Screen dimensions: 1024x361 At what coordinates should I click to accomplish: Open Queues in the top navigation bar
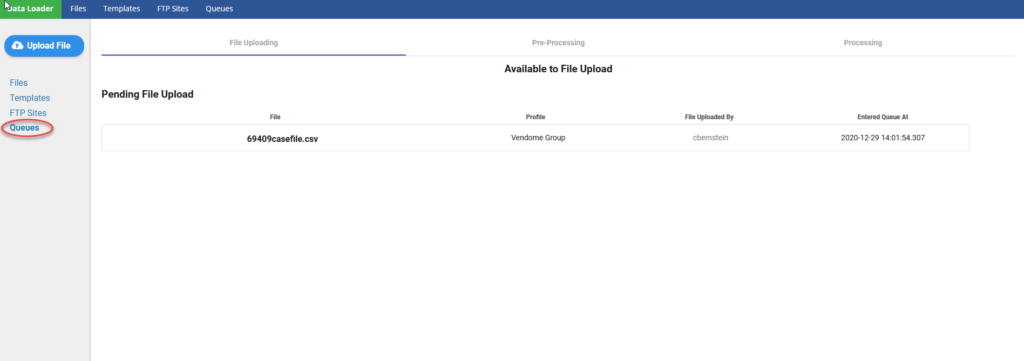[219, 9]
